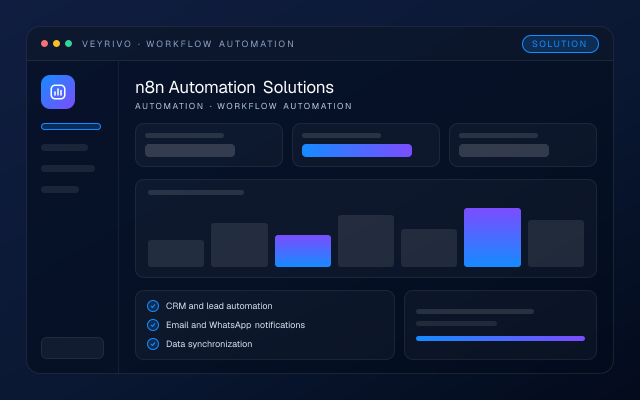
Task: Select the highlighted active sidebar item
Action: 71,127
